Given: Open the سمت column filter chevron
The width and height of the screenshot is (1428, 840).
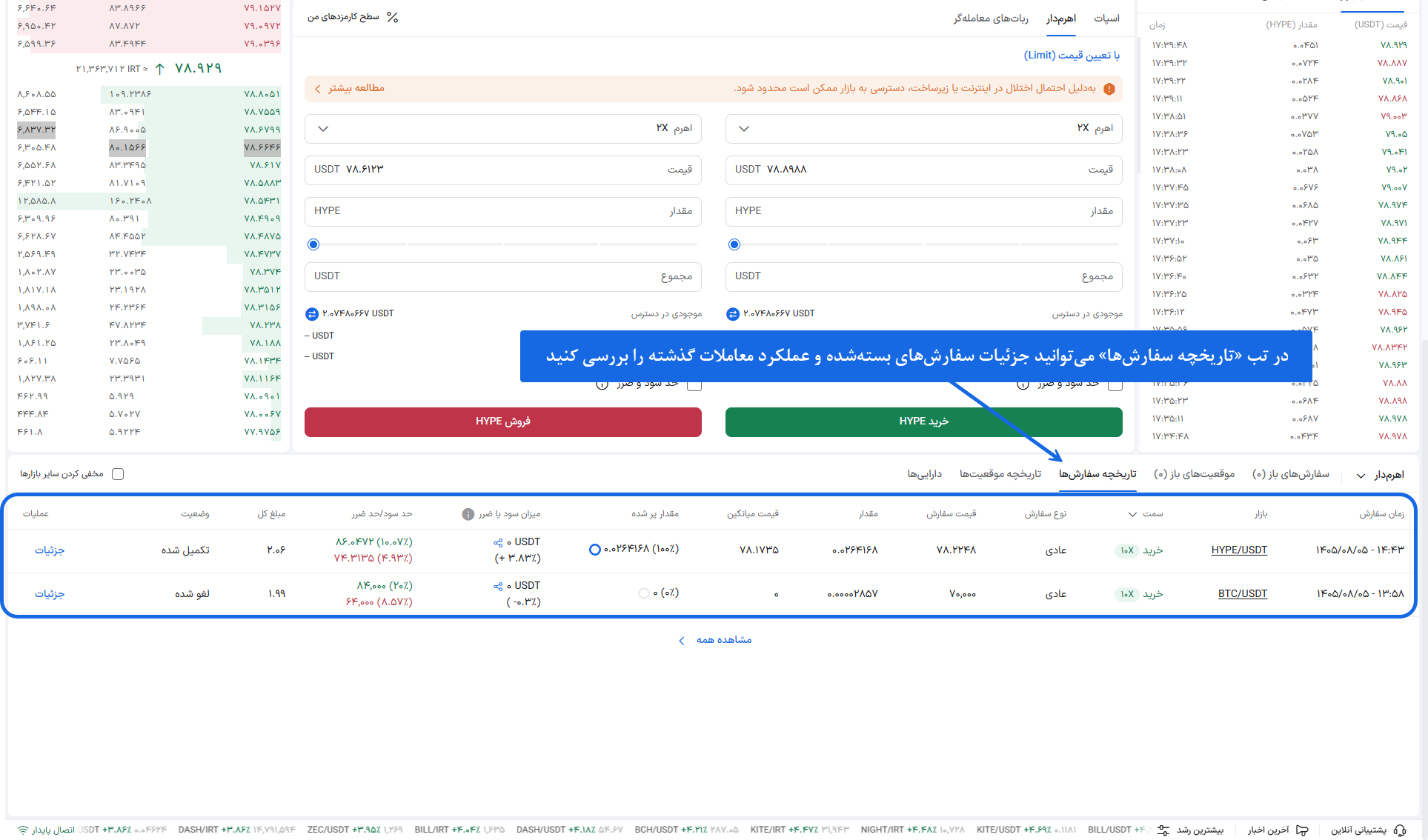Looking at the screenshot, I should pyautogui.click(x=1132, y=514).
